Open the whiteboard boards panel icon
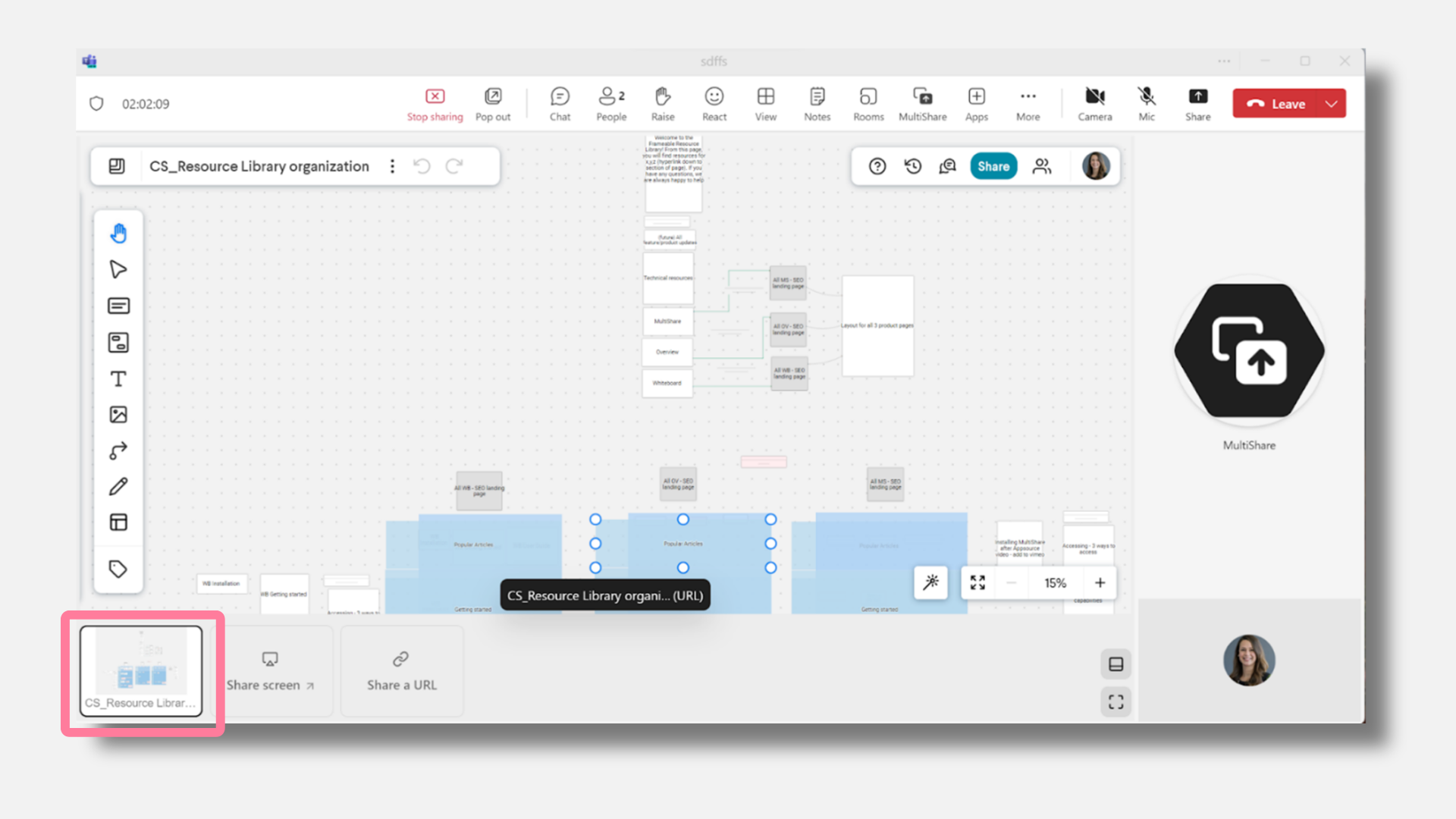The image size is (1456, 819). click(117, 166)
